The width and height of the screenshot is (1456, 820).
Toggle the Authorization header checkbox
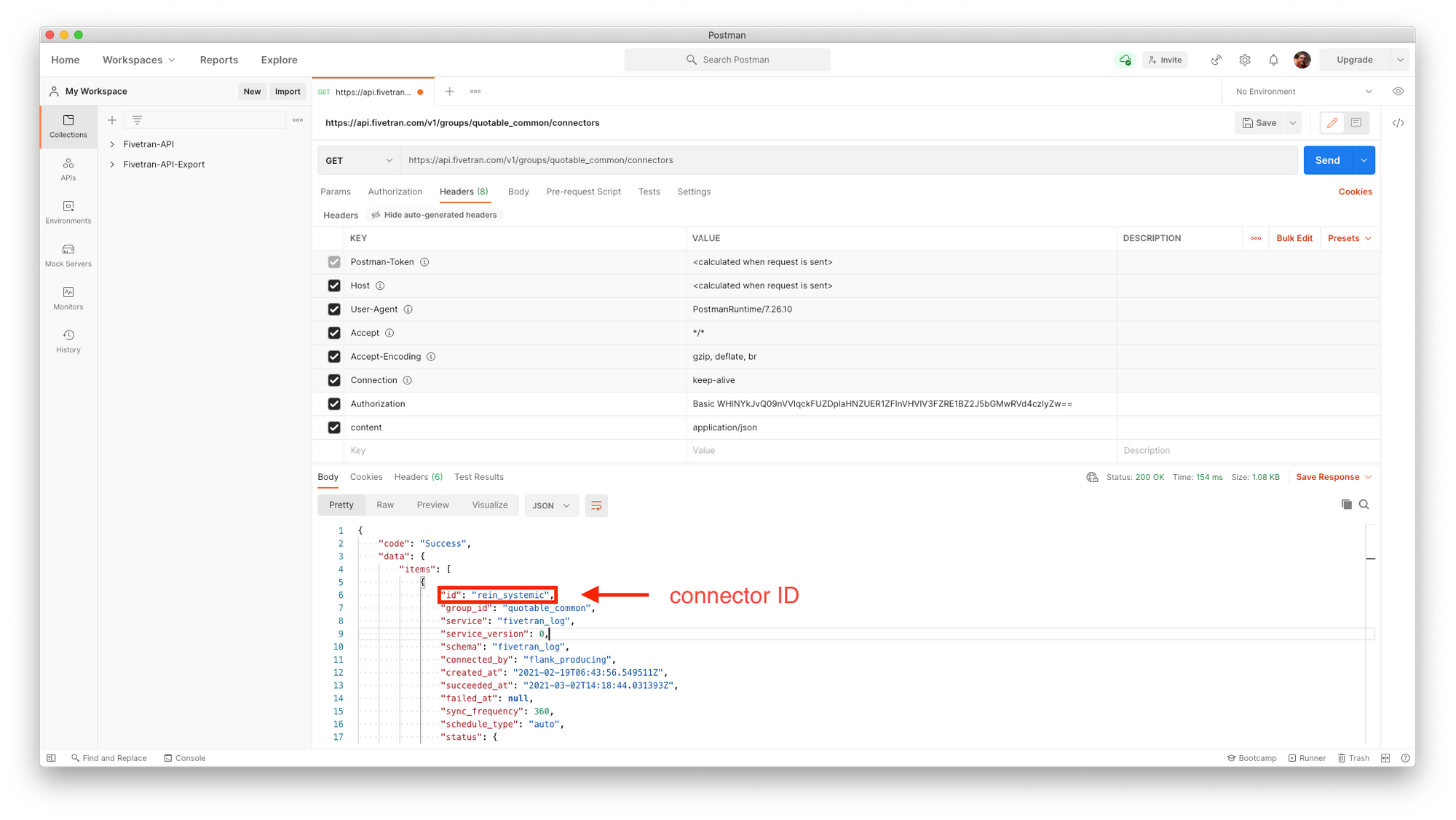click(334, 403)
